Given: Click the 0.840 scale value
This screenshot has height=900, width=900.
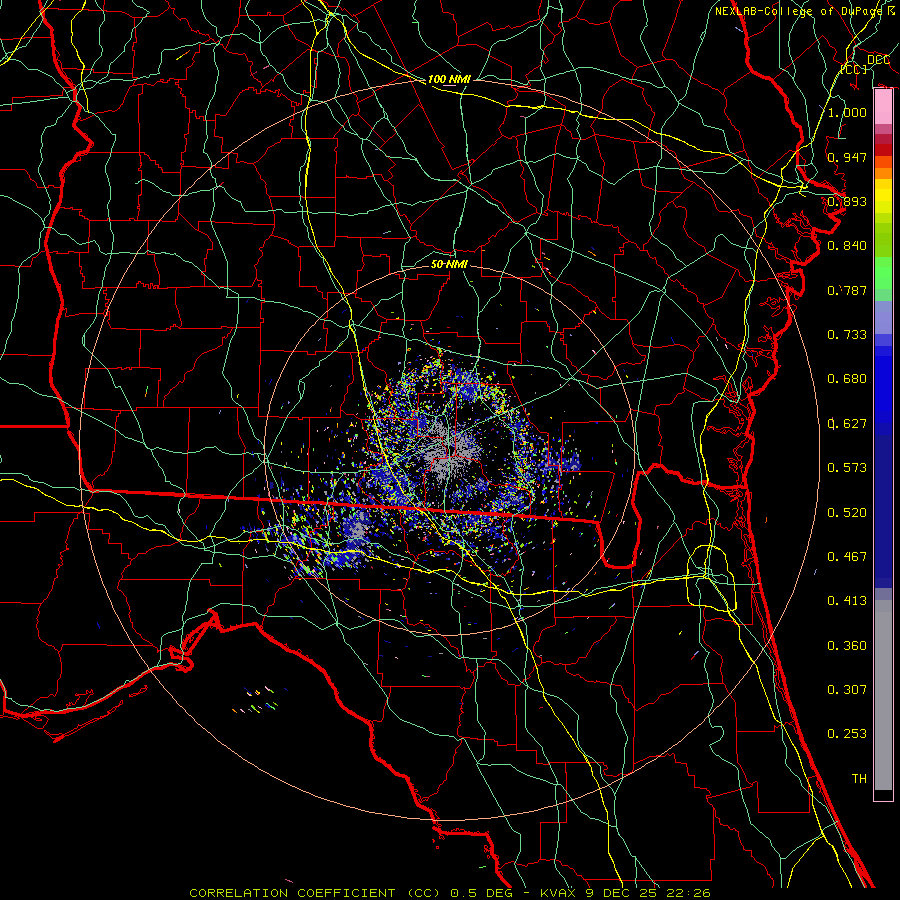Looking at the screenshot, I should (847, 246).
